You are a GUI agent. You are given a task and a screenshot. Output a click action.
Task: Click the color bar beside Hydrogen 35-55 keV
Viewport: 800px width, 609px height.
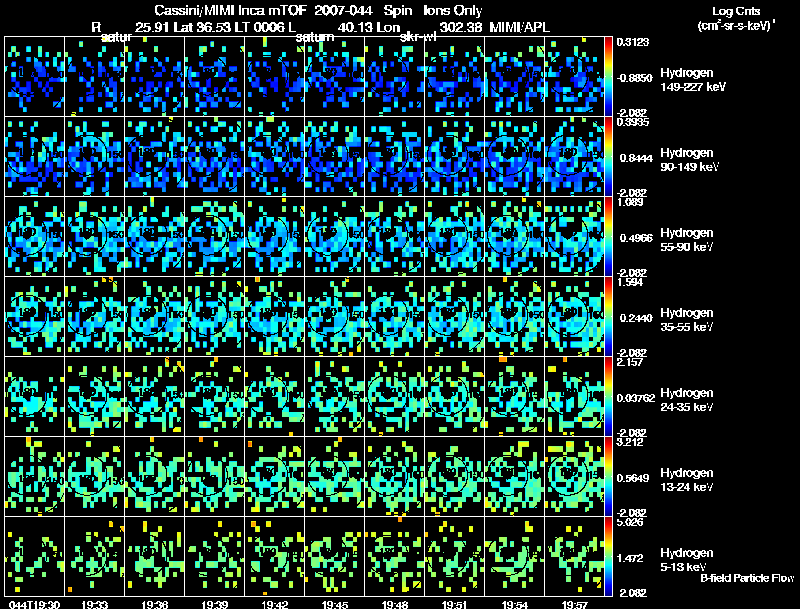coord(608,316)
